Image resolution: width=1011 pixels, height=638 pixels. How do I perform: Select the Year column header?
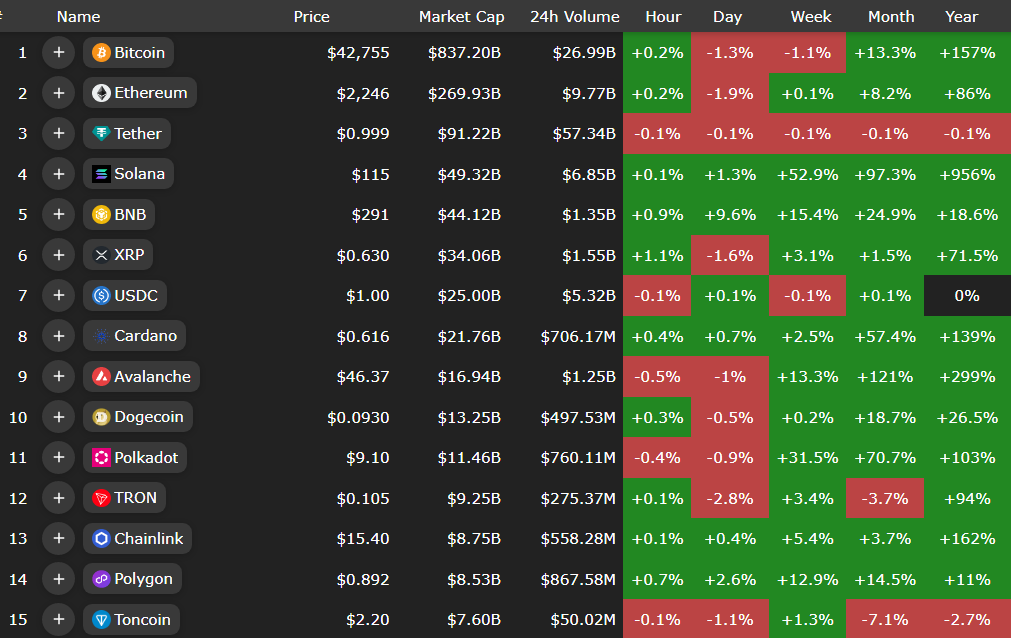point(961,17)
